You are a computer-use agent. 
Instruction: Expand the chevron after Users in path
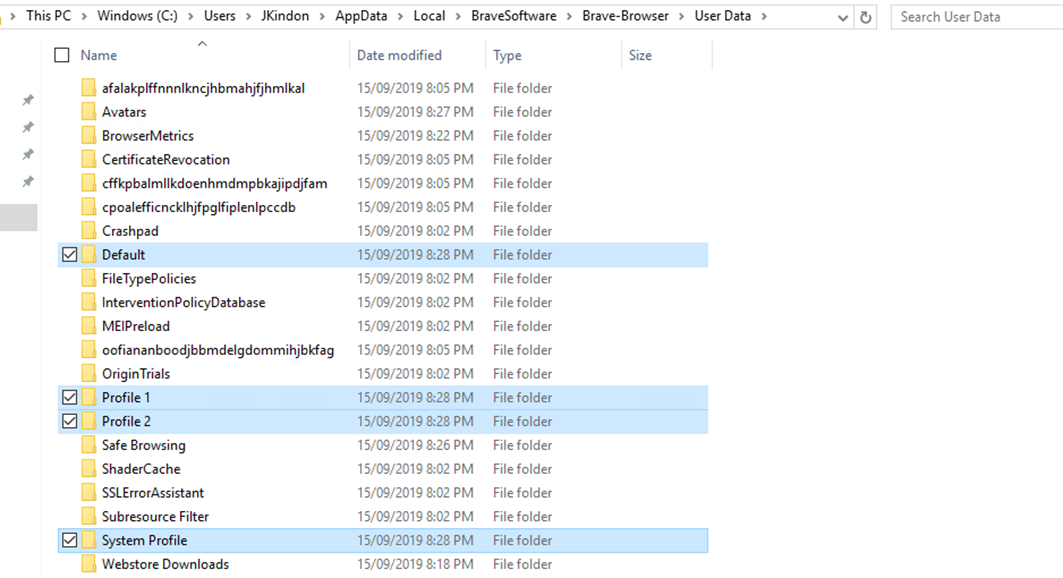coord(249,16)
